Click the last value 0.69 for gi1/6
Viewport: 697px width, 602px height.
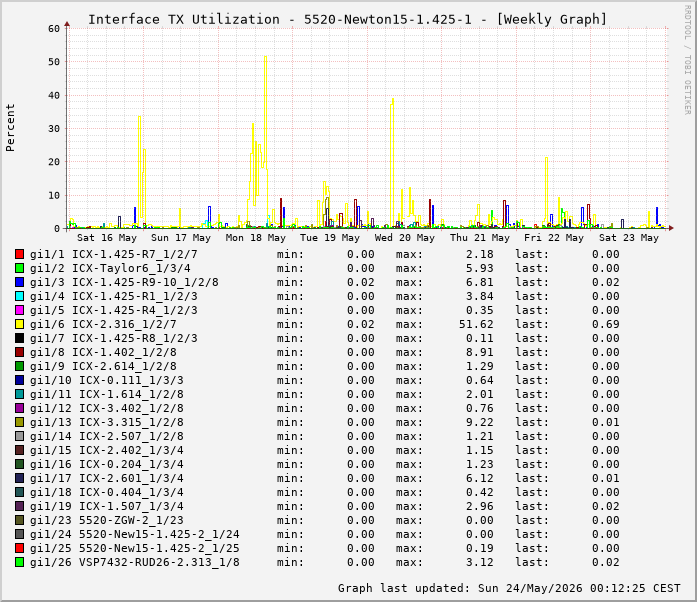pos(605,324)
